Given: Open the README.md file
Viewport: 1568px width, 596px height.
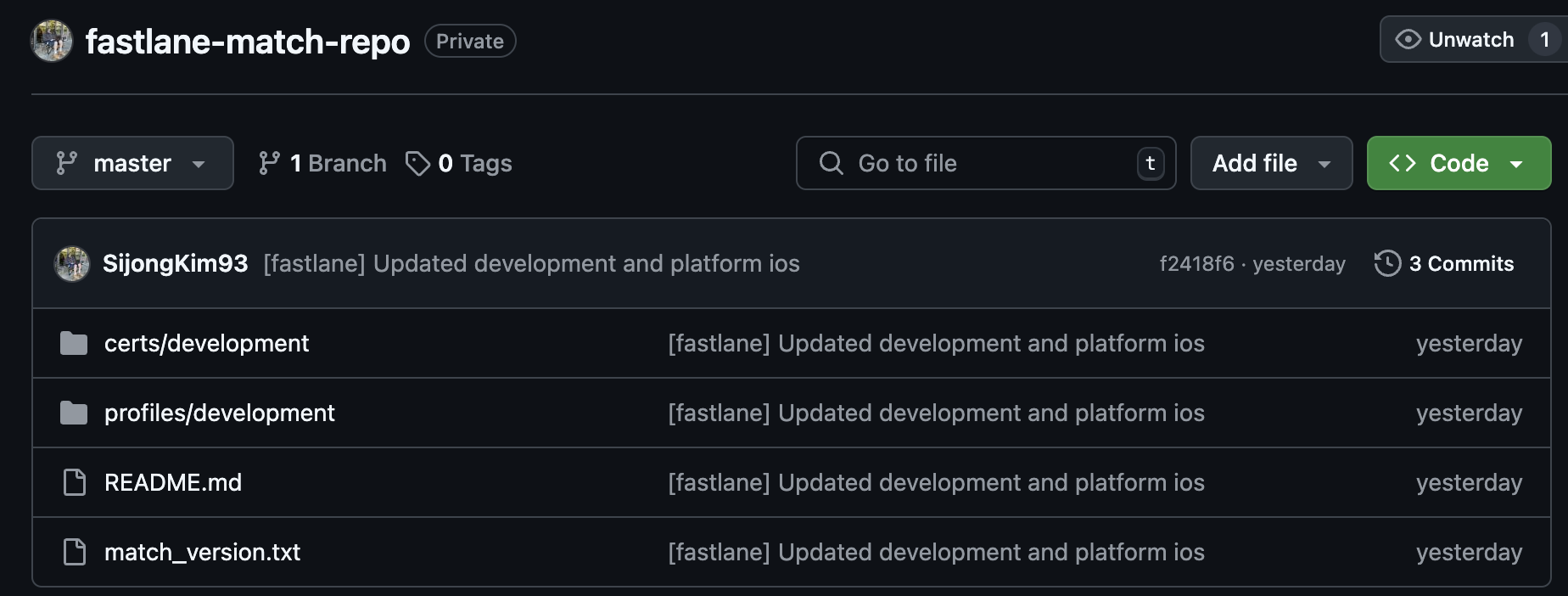Looking at the screenshot, I should tap(173, 483).
